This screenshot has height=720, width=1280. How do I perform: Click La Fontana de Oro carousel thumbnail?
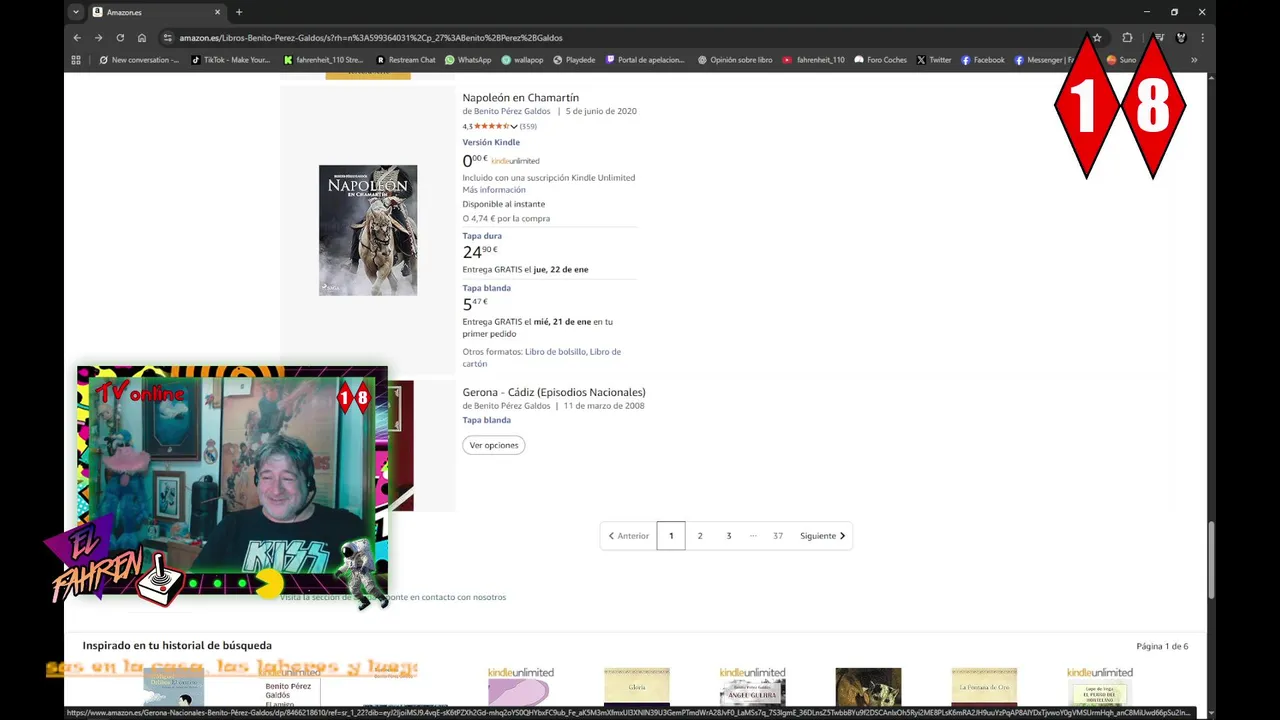click(x=984, y=687)
